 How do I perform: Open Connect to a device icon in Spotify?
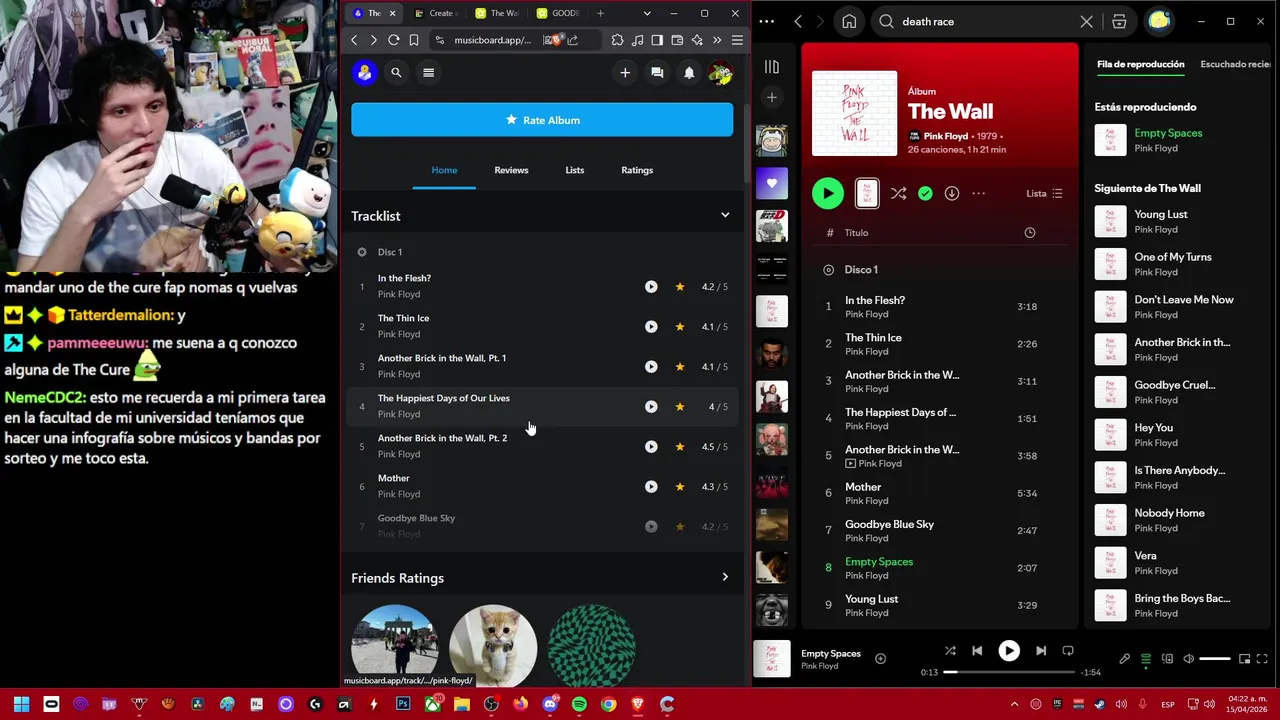[1167, 658]
